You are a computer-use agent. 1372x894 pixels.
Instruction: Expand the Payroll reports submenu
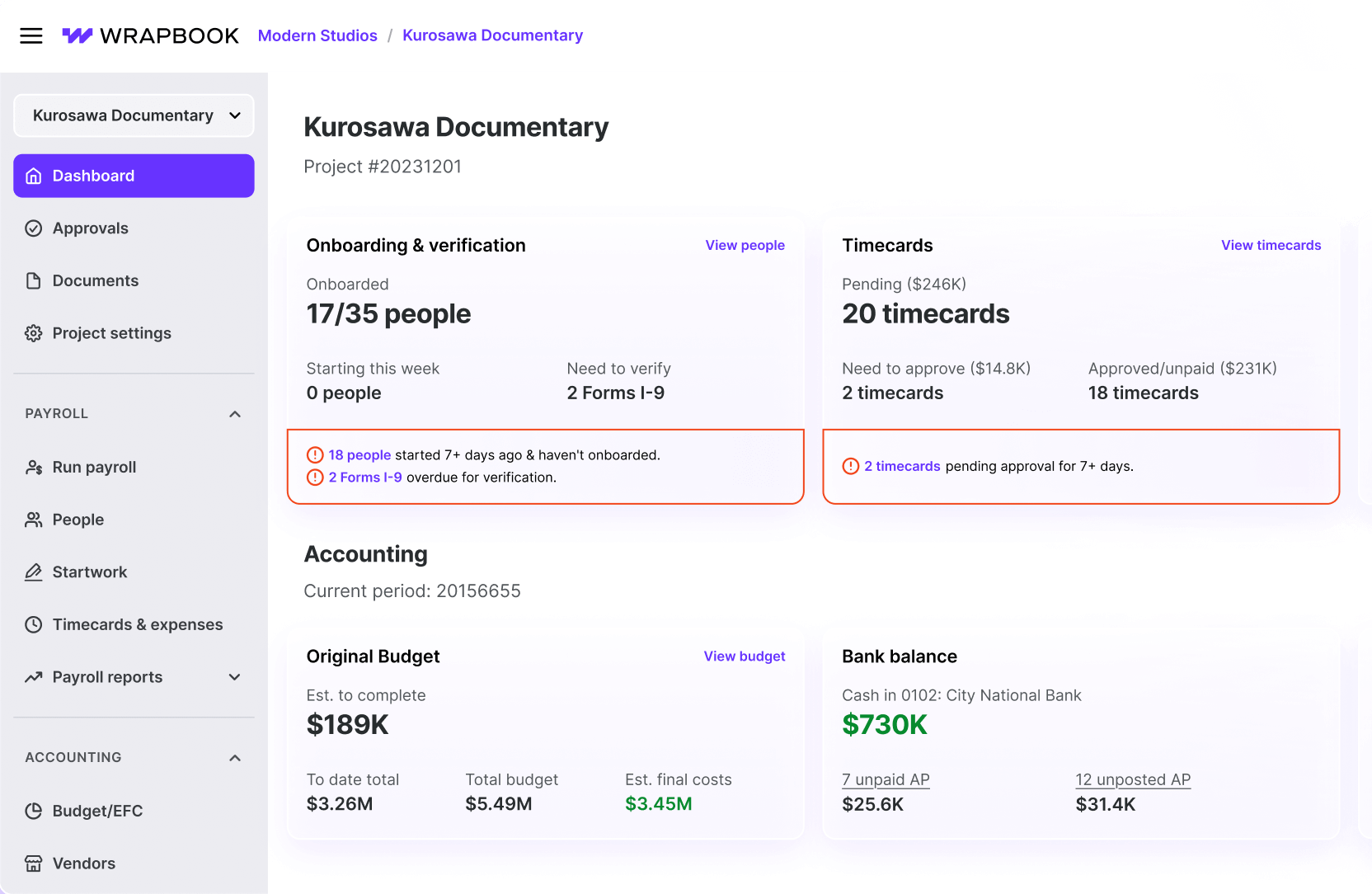tap(235, 677)
